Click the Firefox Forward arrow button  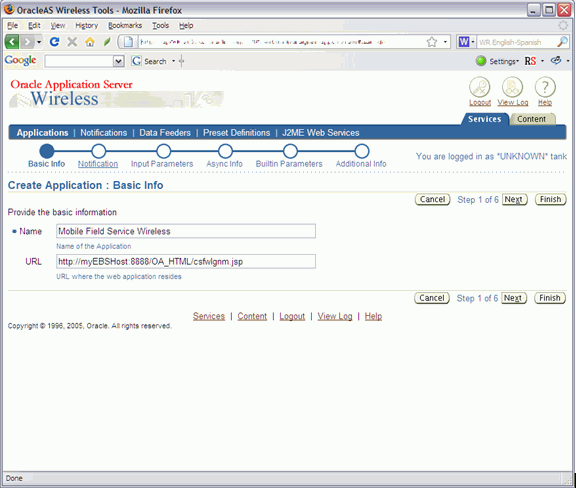coord(27,42)
